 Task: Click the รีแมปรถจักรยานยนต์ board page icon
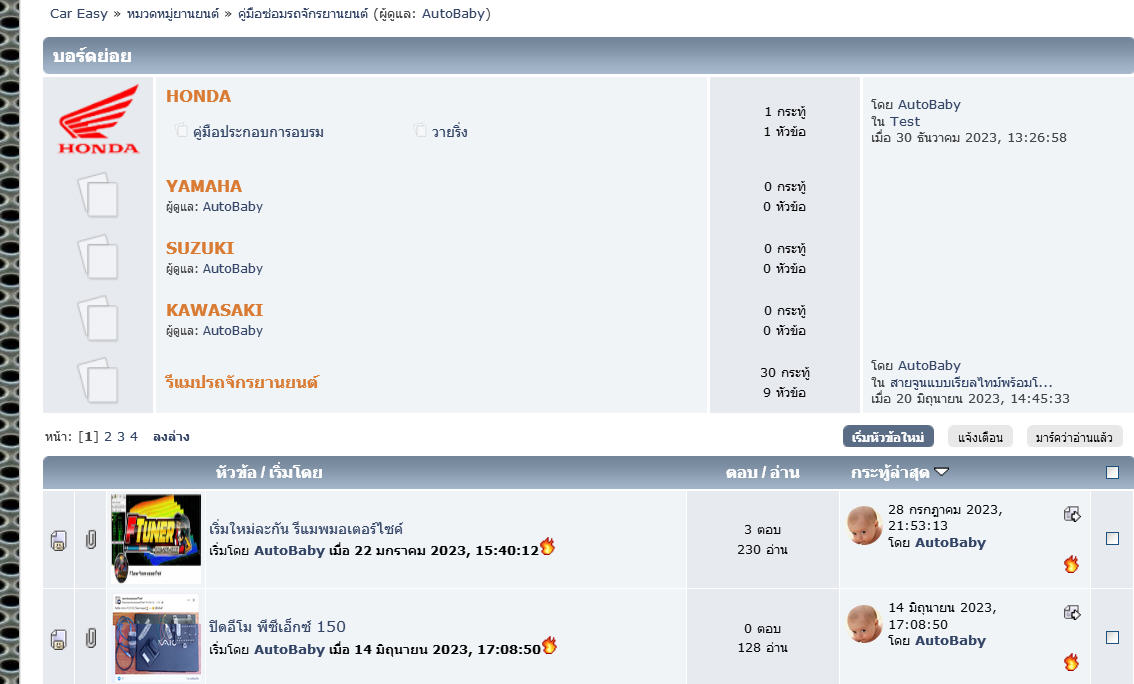[98, 381]
